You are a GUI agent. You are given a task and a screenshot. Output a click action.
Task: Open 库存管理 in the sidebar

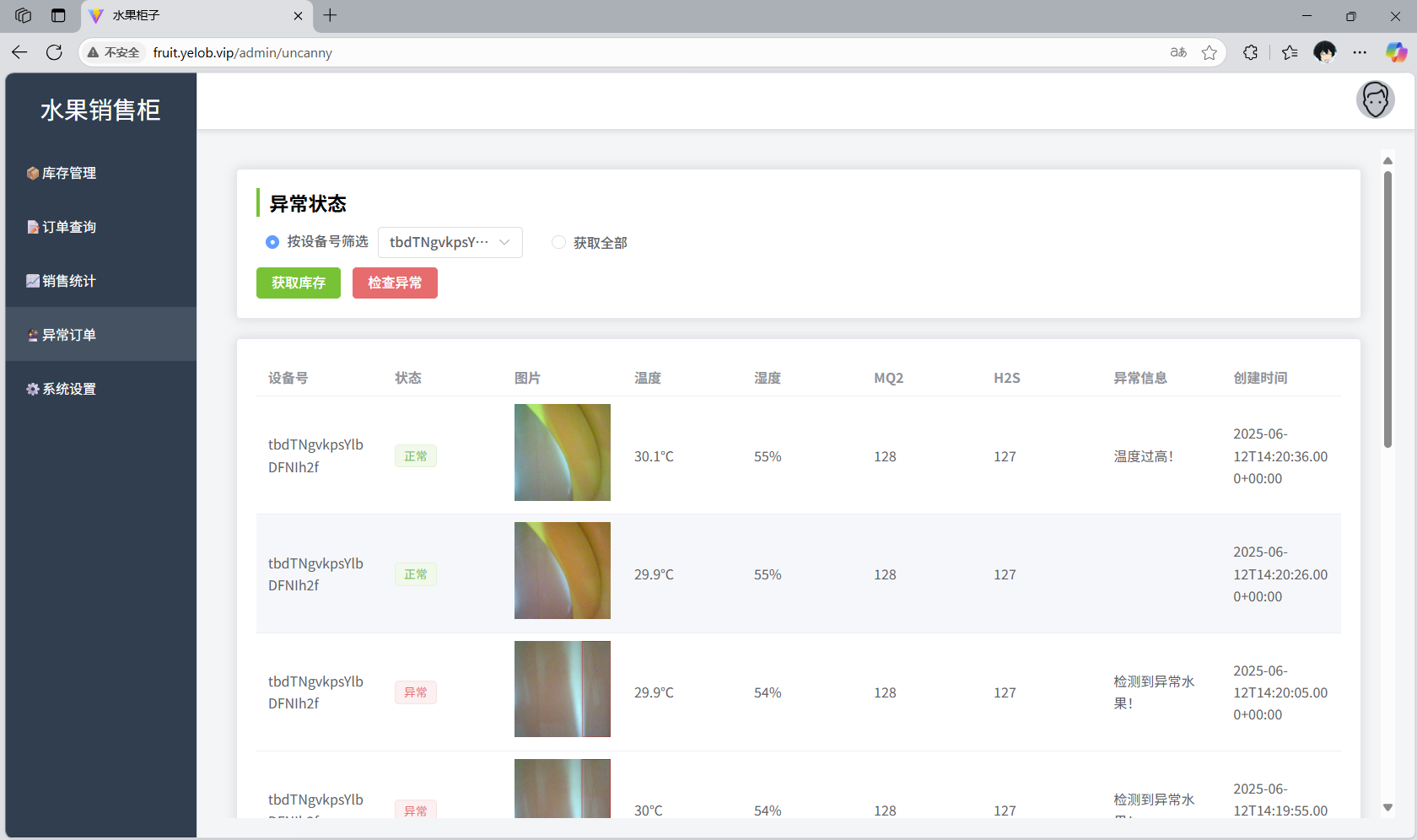point(69,173)
